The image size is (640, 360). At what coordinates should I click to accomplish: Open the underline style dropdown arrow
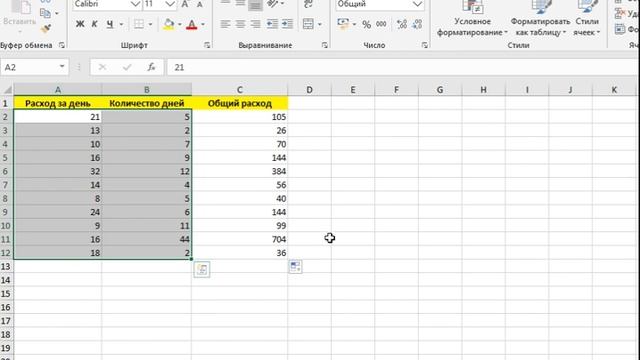pyautogui.click(x=121, y=24)
